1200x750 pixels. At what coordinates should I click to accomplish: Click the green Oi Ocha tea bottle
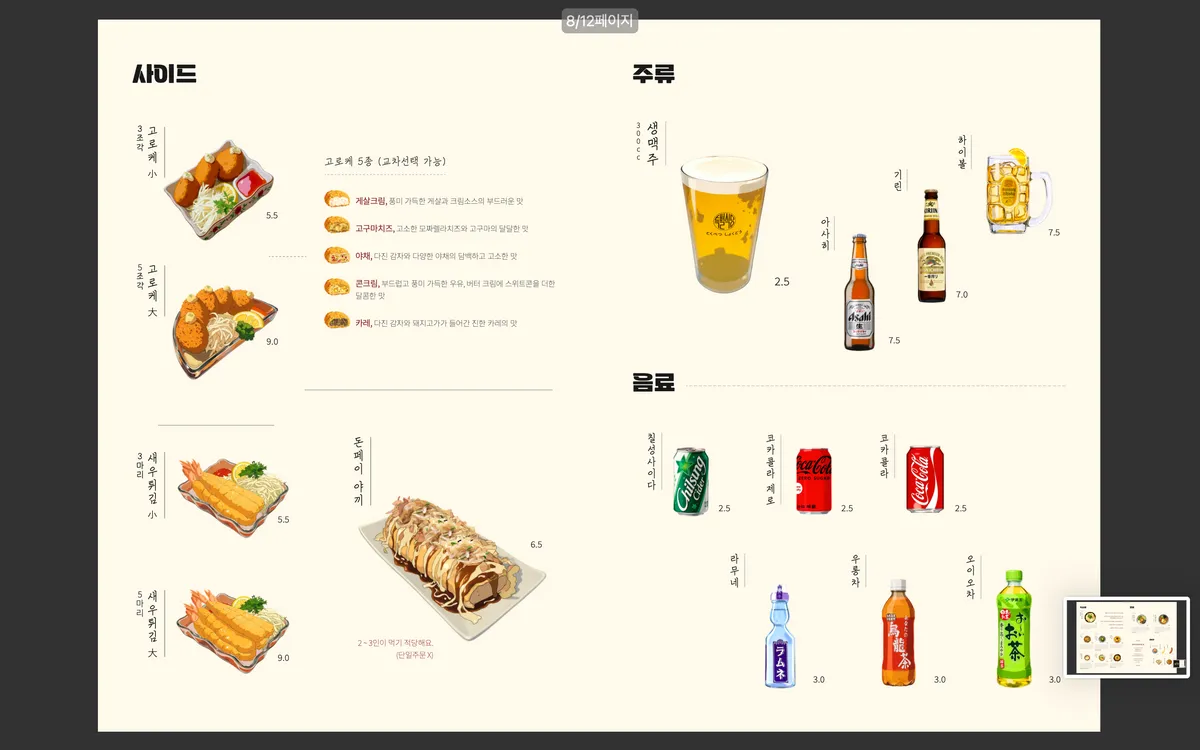pyautogui.click(x=1013, y=629)
